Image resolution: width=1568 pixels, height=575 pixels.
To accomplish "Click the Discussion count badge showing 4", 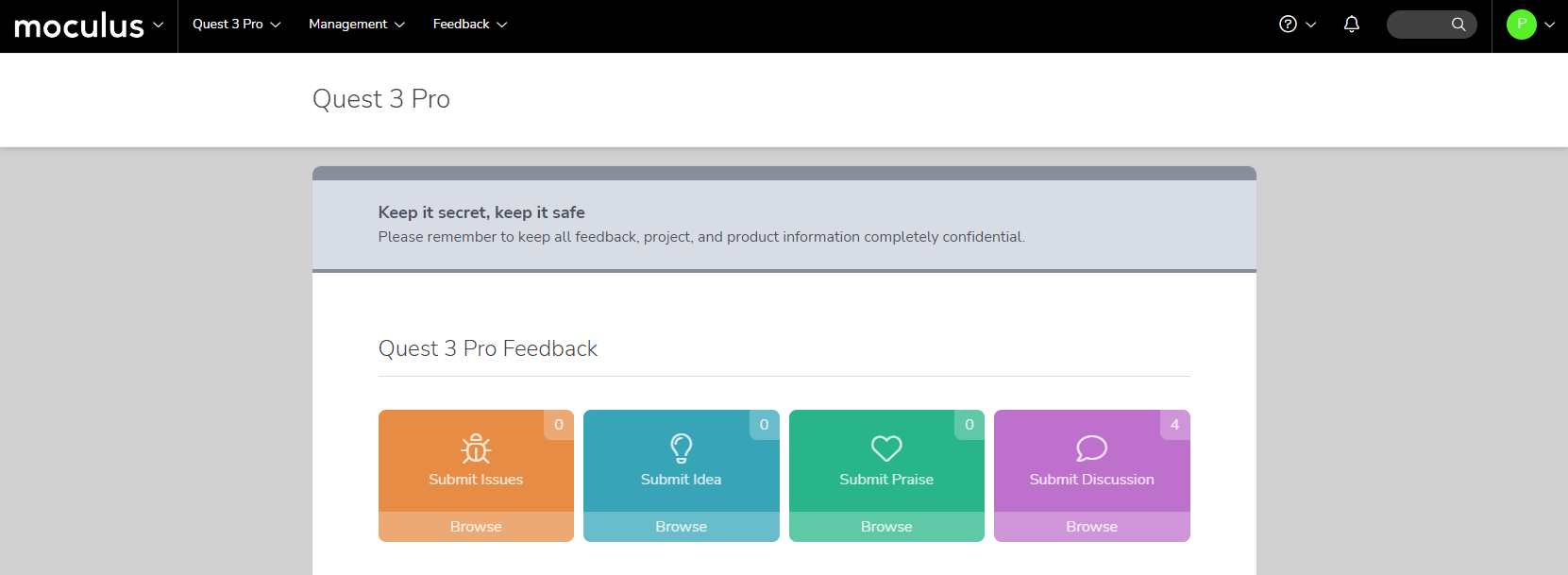I will [x=1174, y=425].
